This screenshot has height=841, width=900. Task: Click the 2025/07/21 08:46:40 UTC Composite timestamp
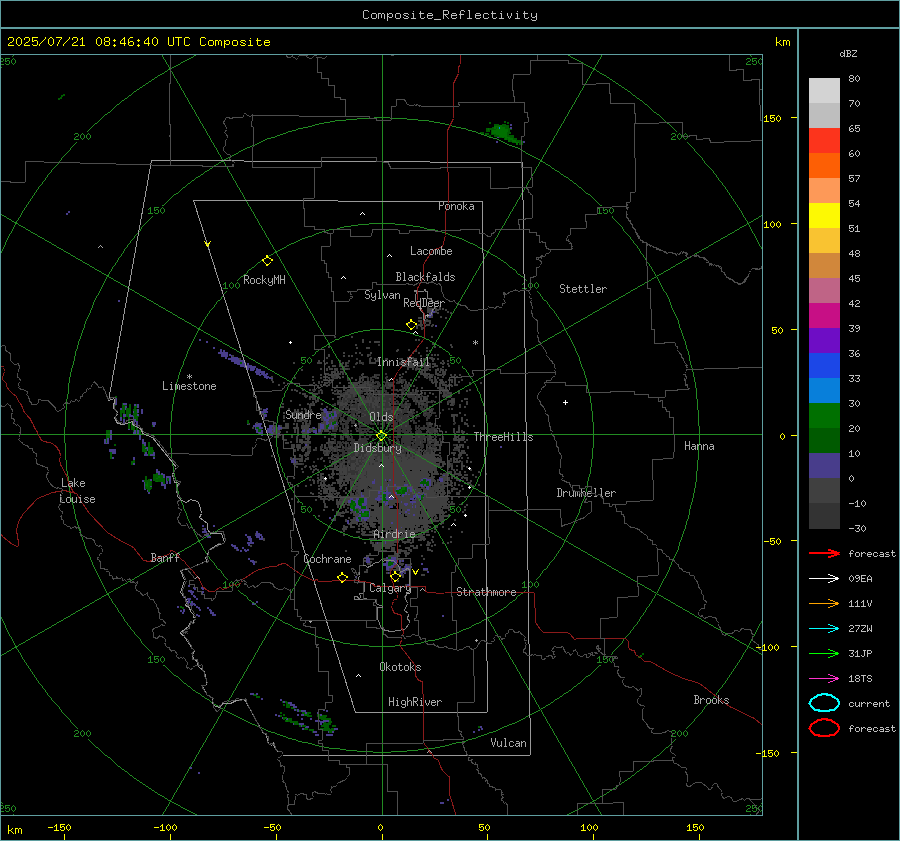(x=138, y=42)
